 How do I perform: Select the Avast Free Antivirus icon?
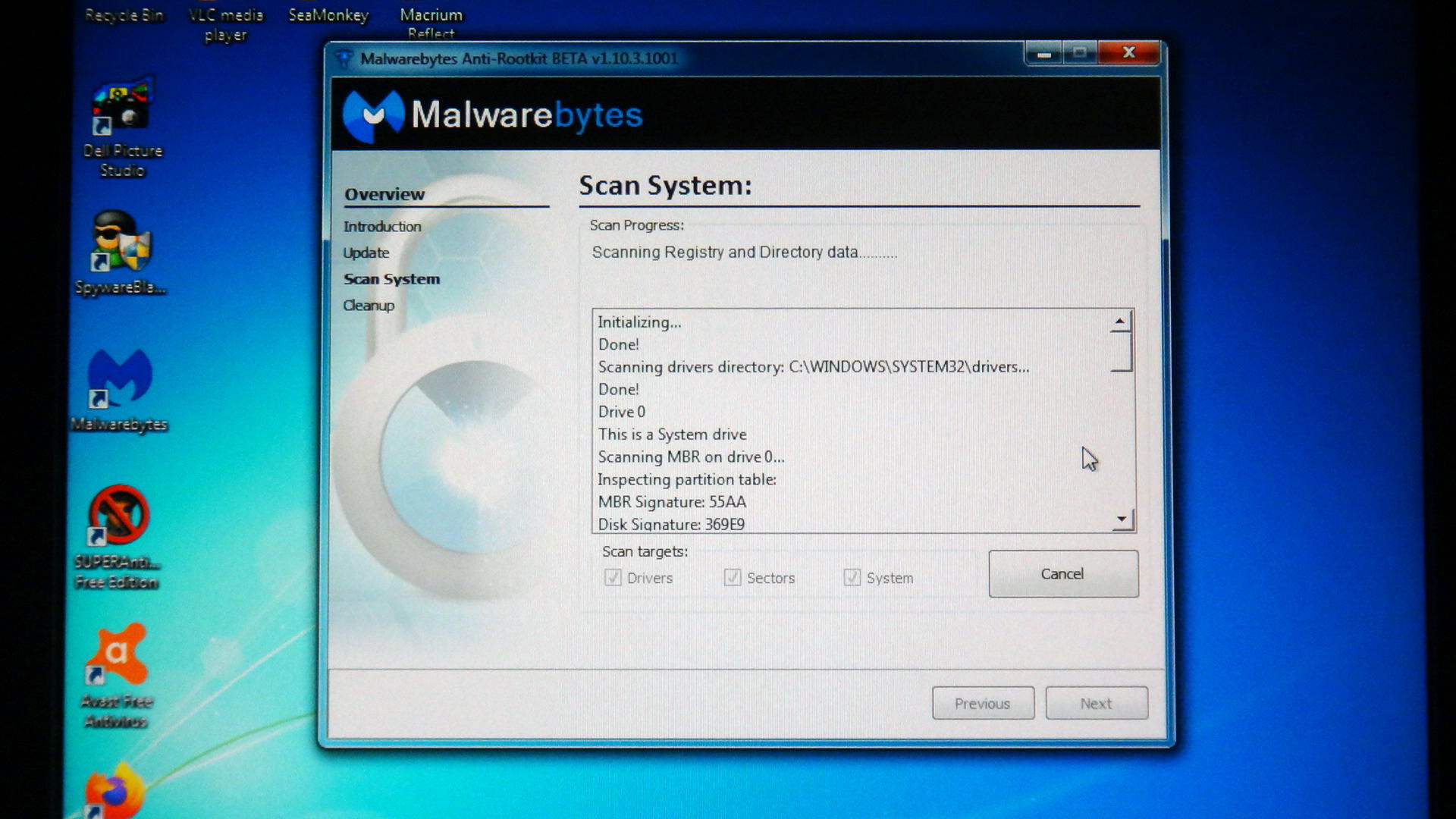click(117, 675)
